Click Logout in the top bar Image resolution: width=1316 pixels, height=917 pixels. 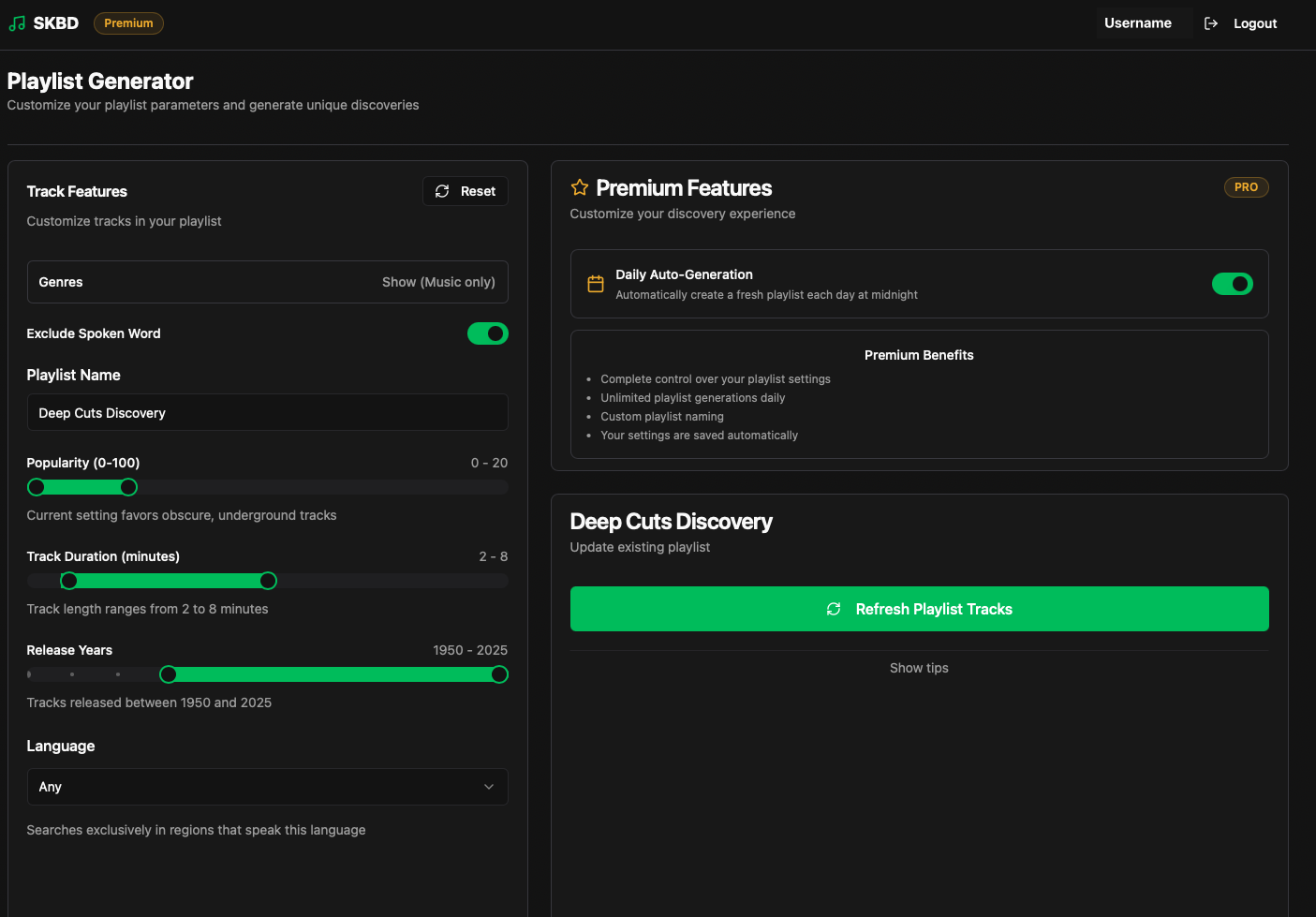pyautogui.click(x=1255, y=22)
